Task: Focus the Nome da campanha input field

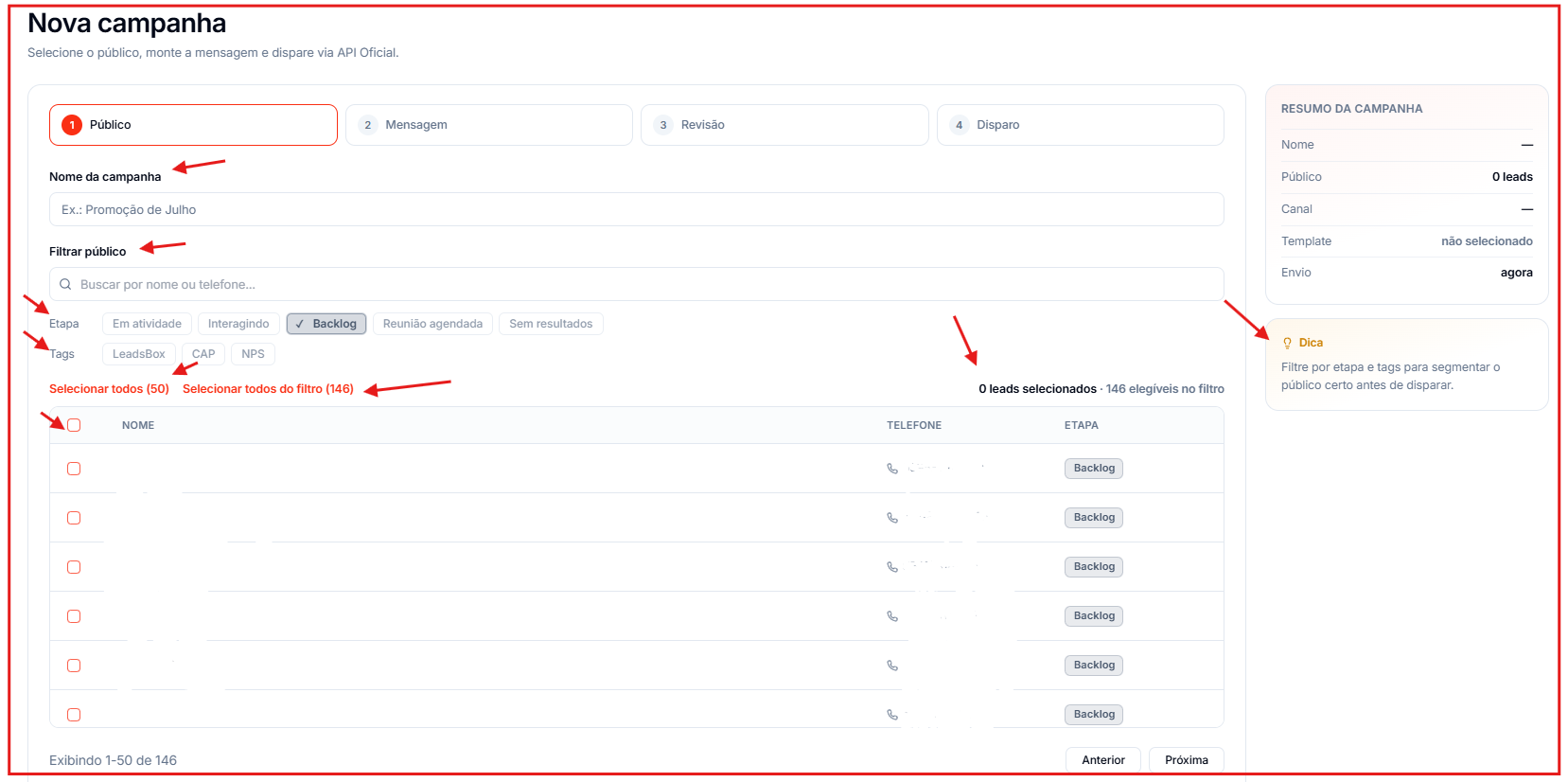Action: [x=637, y=209]
